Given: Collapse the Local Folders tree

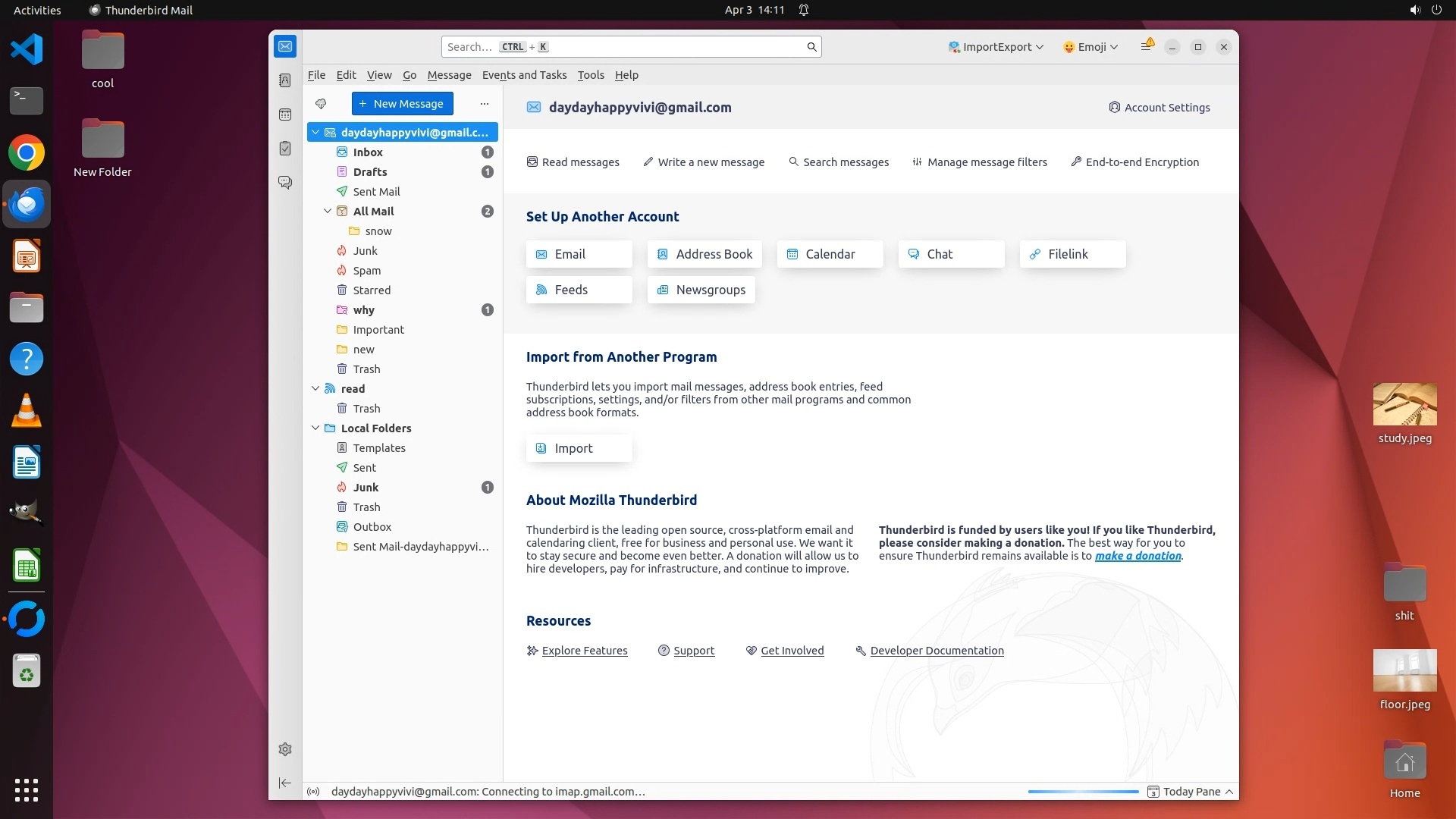Looking at the screenshot, I should pos(315,428).
